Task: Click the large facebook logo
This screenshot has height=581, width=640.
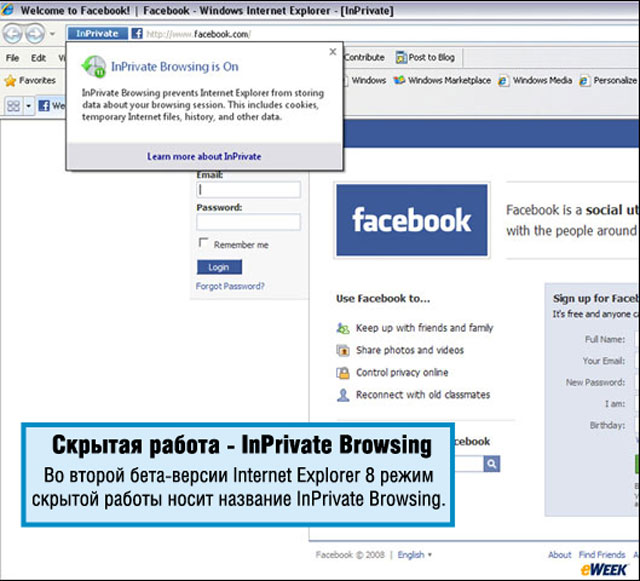Action: pyautogui.click(x=412, y=220)
